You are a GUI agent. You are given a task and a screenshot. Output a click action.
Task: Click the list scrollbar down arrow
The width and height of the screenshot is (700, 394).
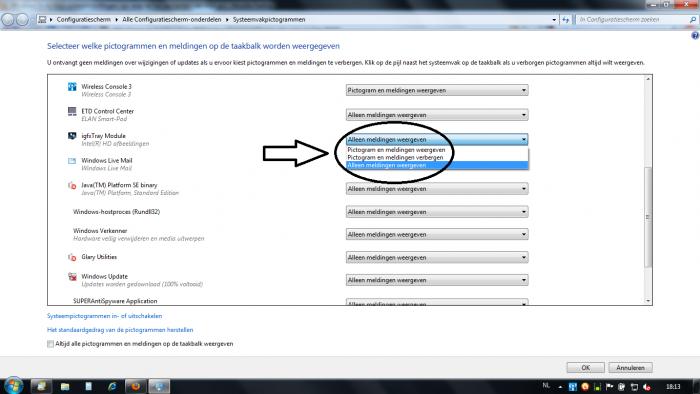tap(648, 301)
